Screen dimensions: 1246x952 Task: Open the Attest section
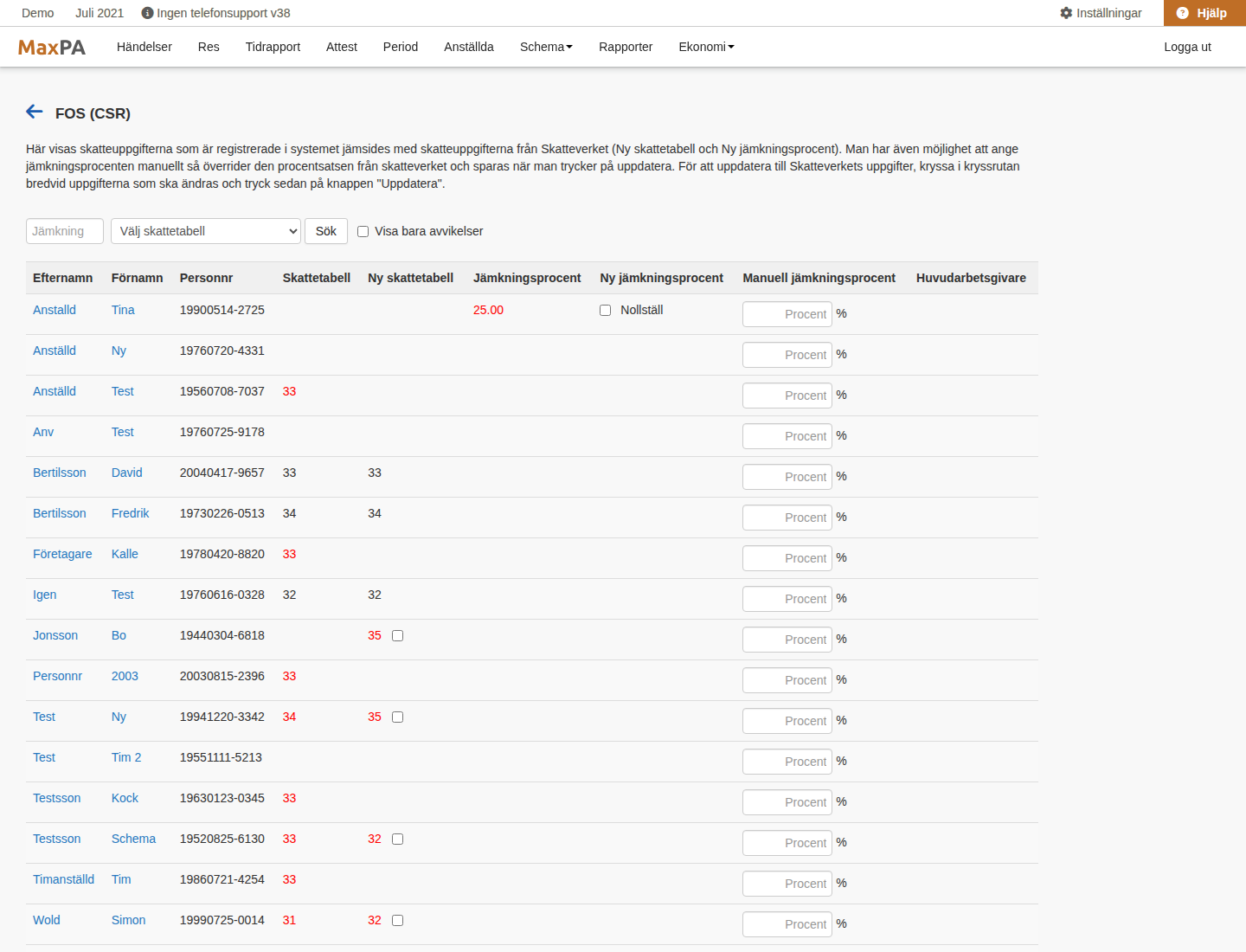click(342, 47)
